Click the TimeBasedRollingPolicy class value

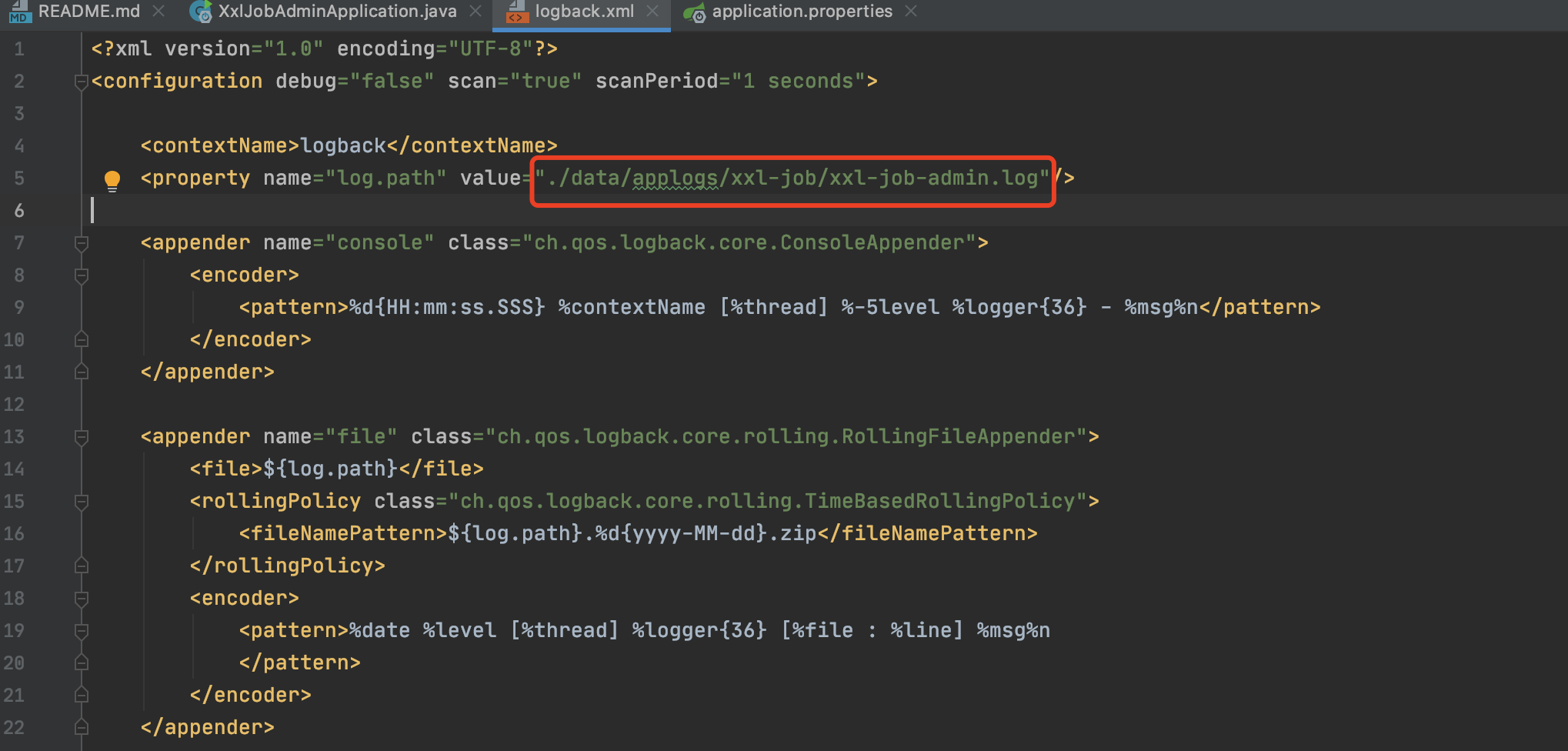tap(768, 502)
